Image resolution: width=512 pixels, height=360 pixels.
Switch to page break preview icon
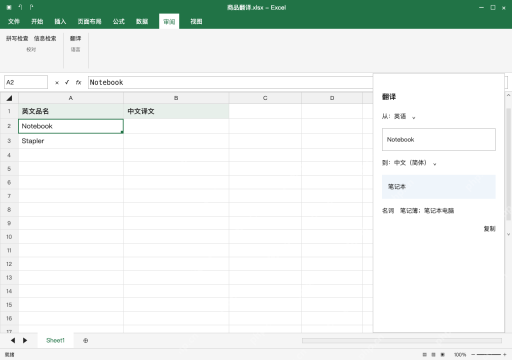click(443, 355)
